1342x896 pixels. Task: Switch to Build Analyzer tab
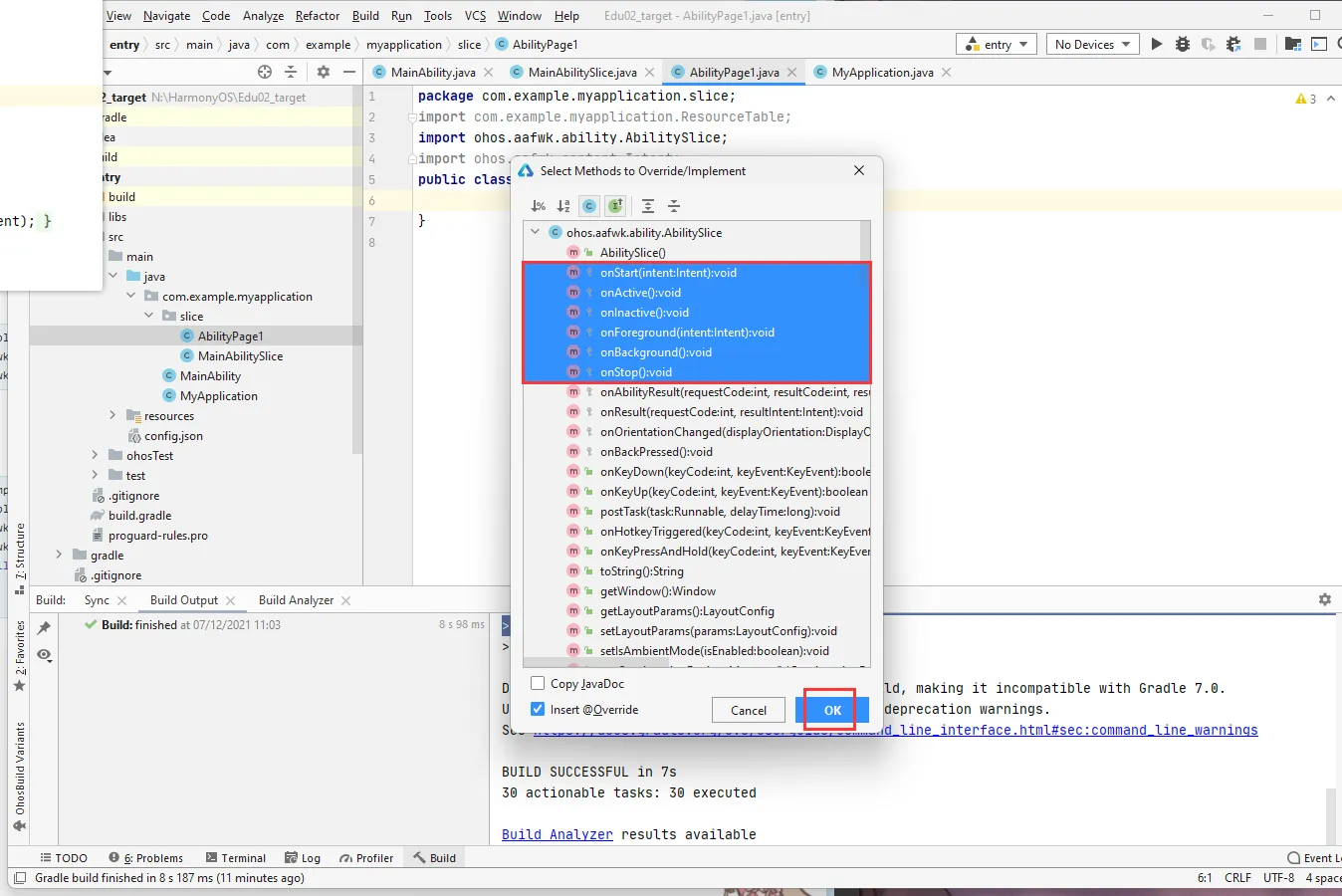[x=296, y=600]
